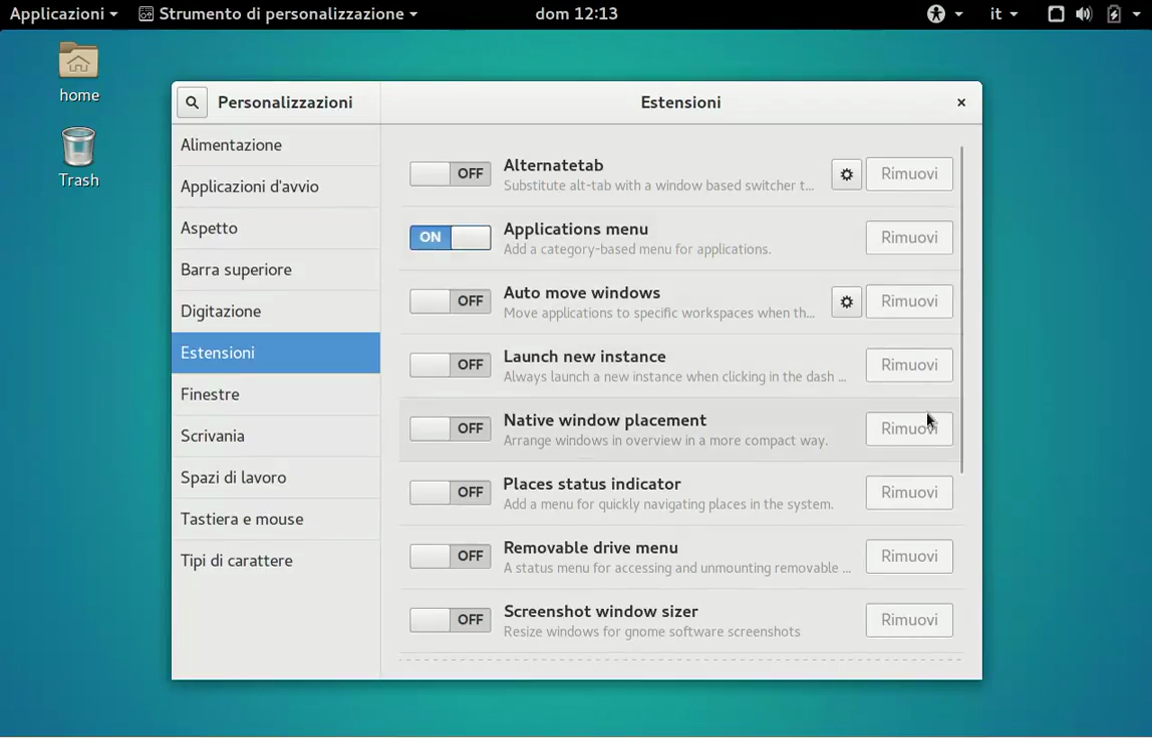Open the Applicazioni dropdown menu
The height and width of the screenshot is (738, 1152).
[x=63, y=14]
